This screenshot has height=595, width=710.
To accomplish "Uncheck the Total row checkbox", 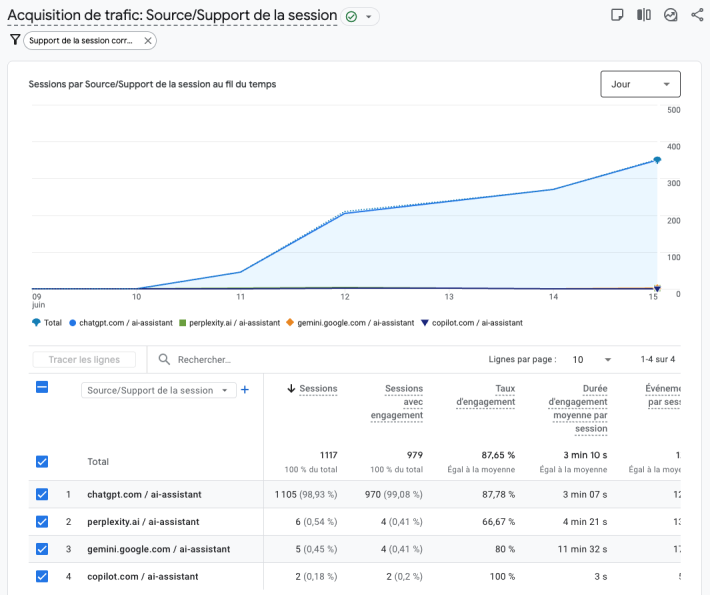I will point(42,461).
